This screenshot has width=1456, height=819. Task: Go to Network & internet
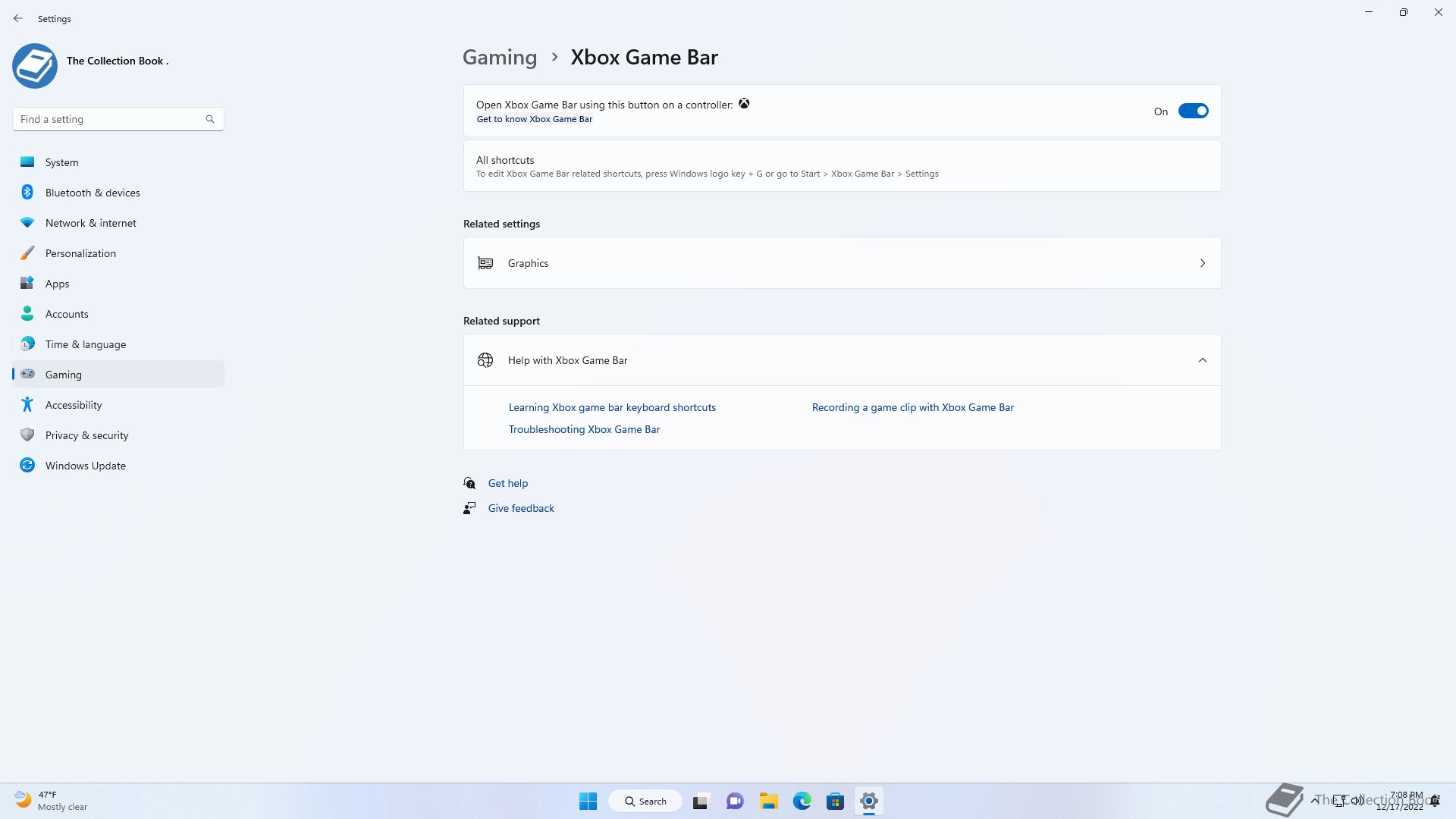[x=118, y=223]
